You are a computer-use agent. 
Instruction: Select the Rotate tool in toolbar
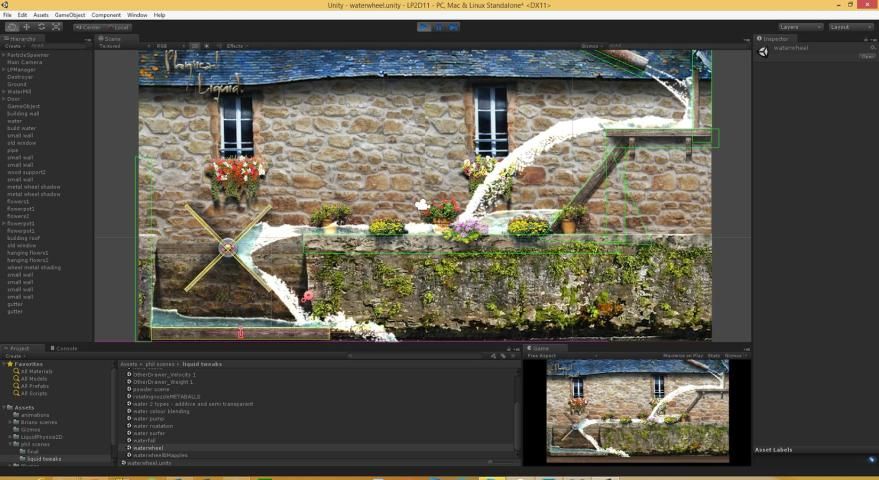click(x=42, y=27)
